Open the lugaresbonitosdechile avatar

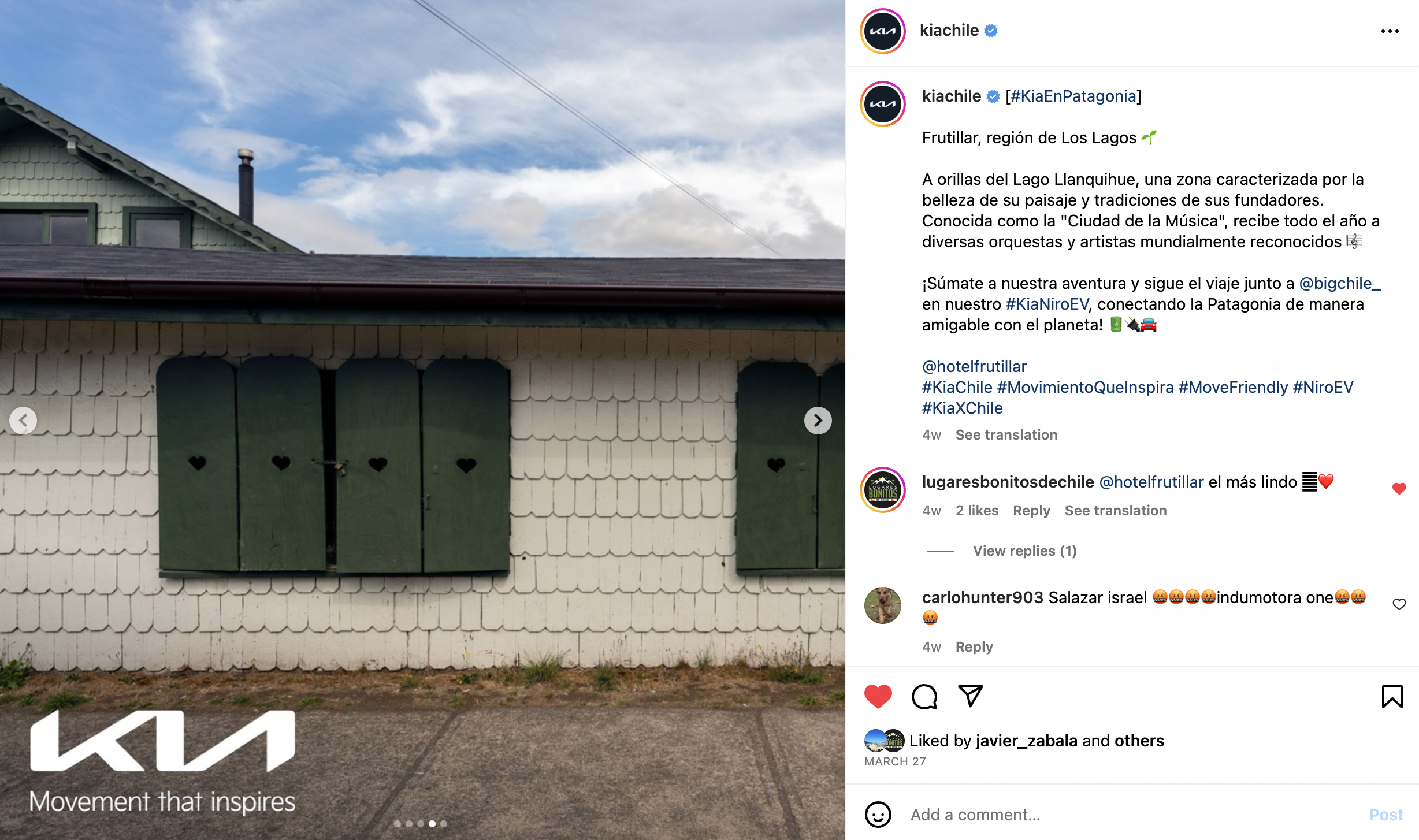882,490
